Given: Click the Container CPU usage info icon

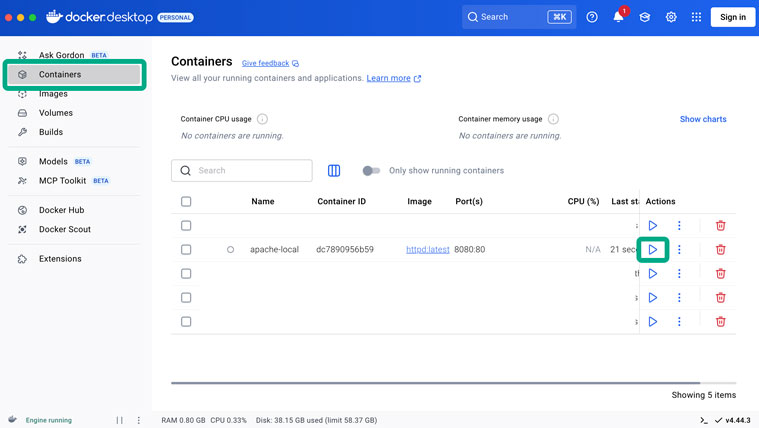Looking at the screenshot, I should point(262,119).
